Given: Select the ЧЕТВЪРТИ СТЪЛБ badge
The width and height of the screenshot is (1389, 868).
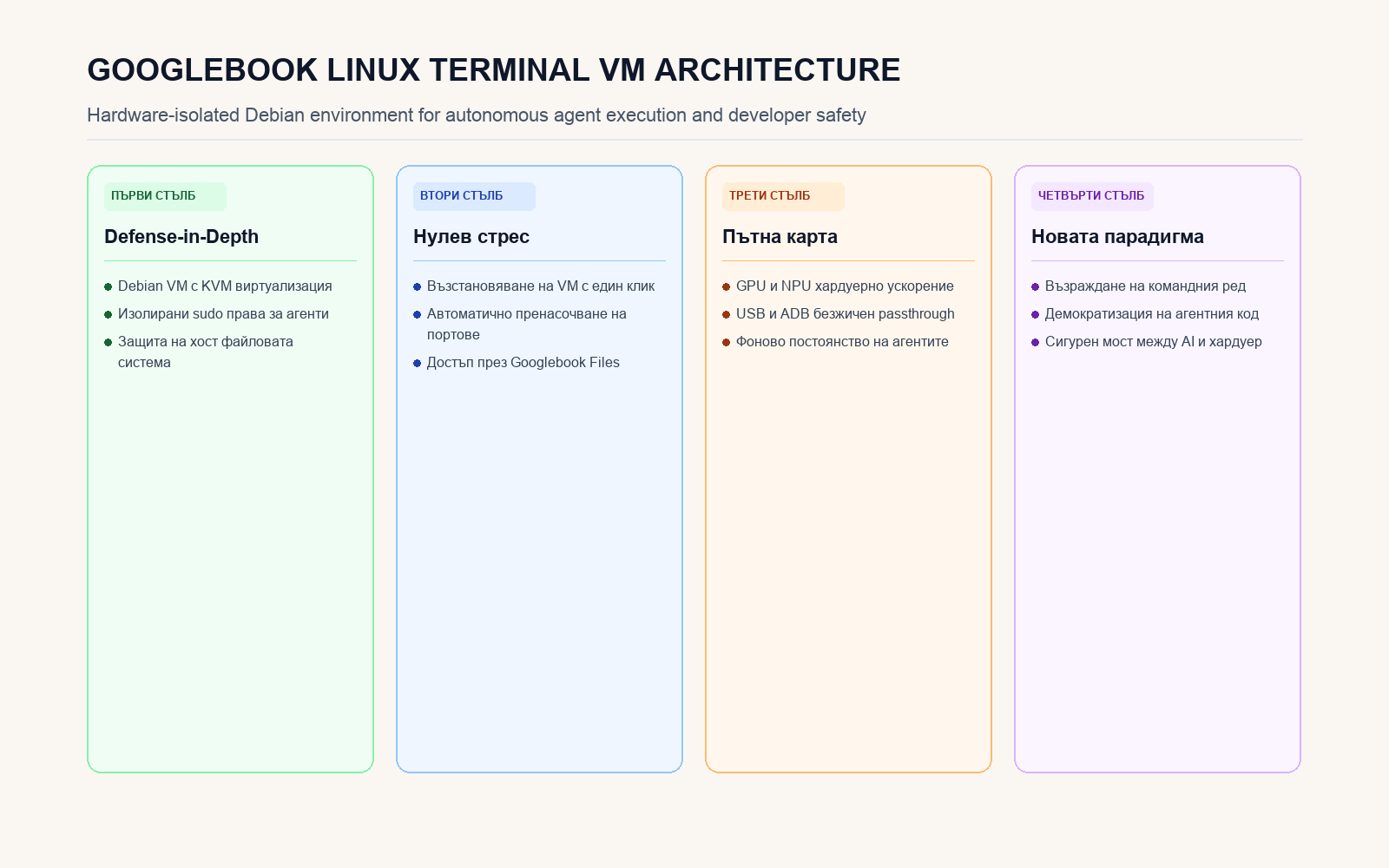Looking at the screenshot, I should pyautogui.click(x=1092, y=196).
